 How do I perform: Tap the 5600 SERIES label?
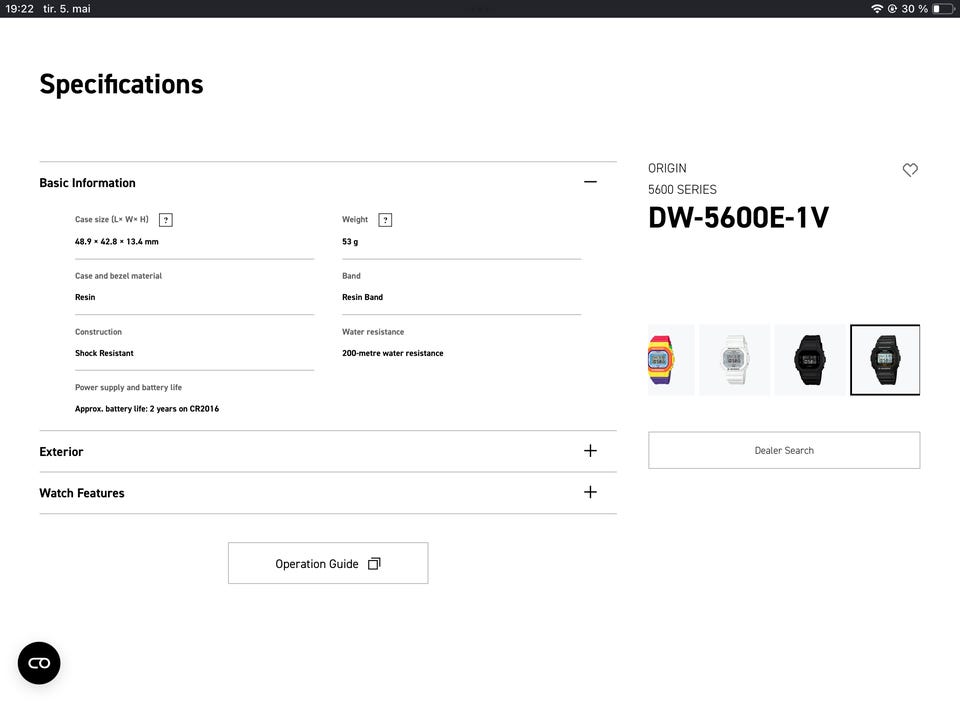point(682,190)
